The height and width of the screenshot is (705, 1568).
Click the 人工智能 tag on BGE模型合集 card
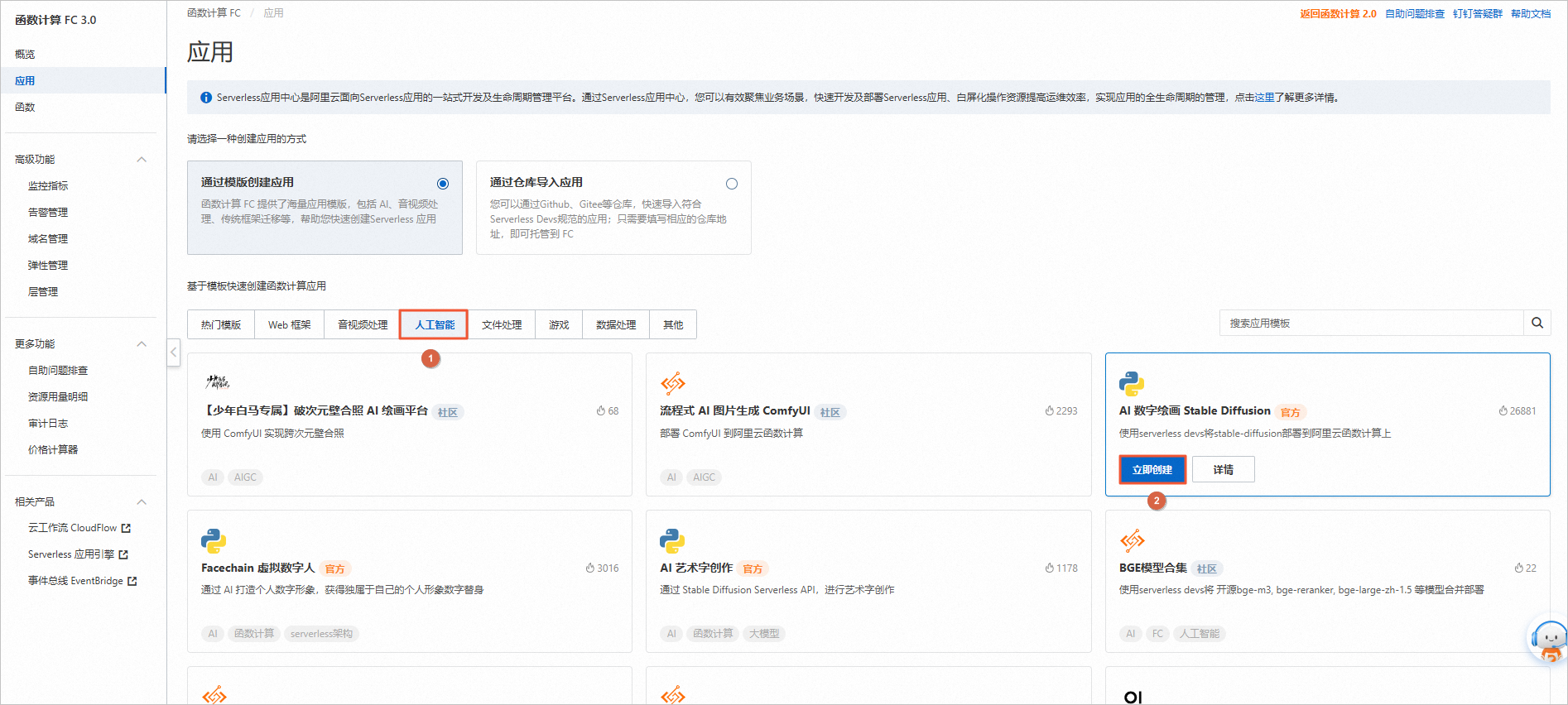point(1200,634)
